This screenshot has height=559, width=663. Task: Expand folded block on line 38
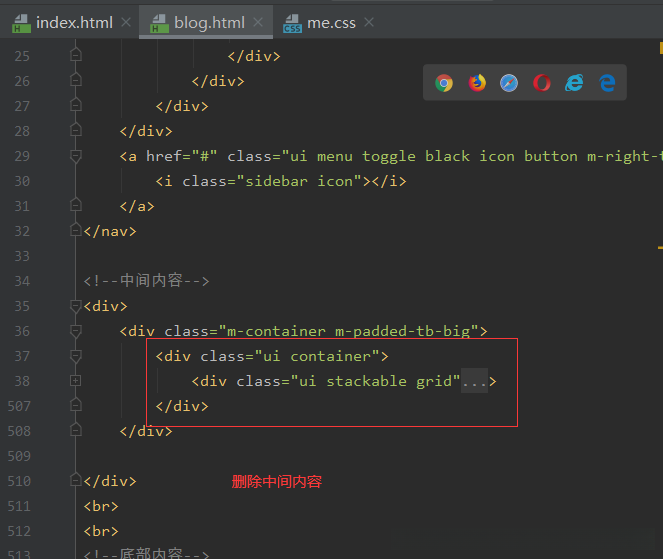click(x=75, y=381)
